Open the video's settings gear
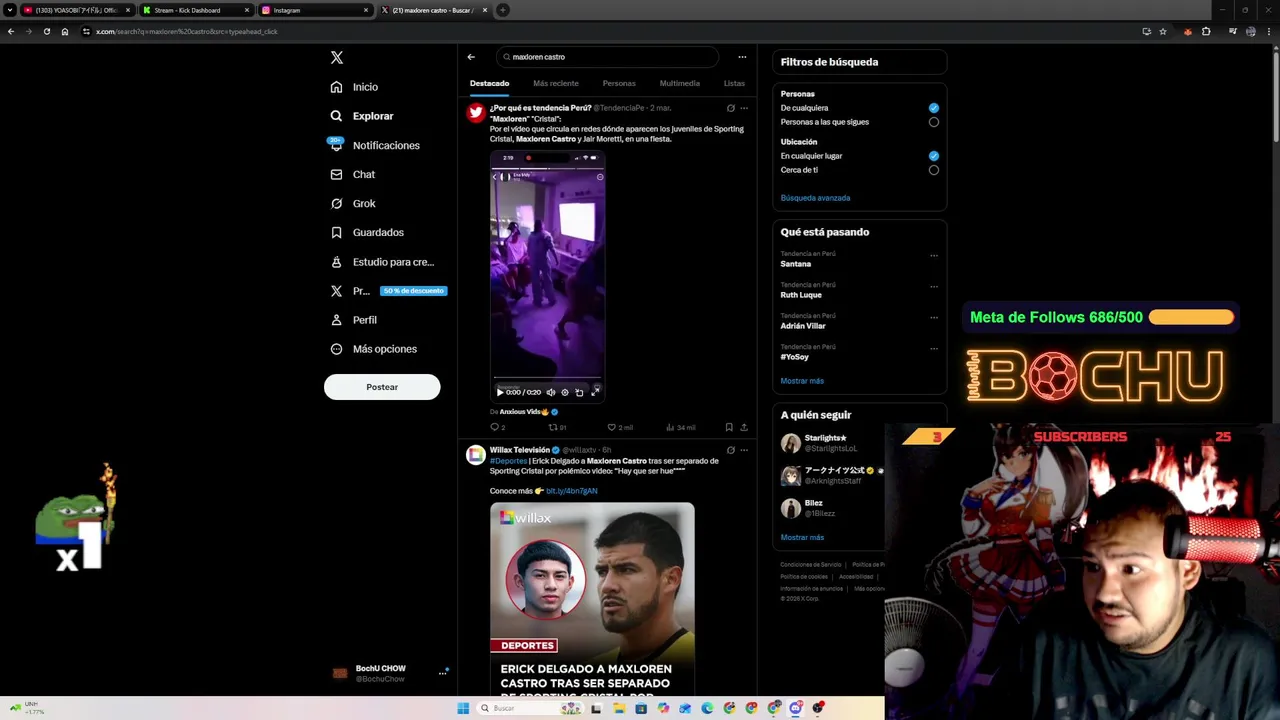 click(x=565, y=392)
